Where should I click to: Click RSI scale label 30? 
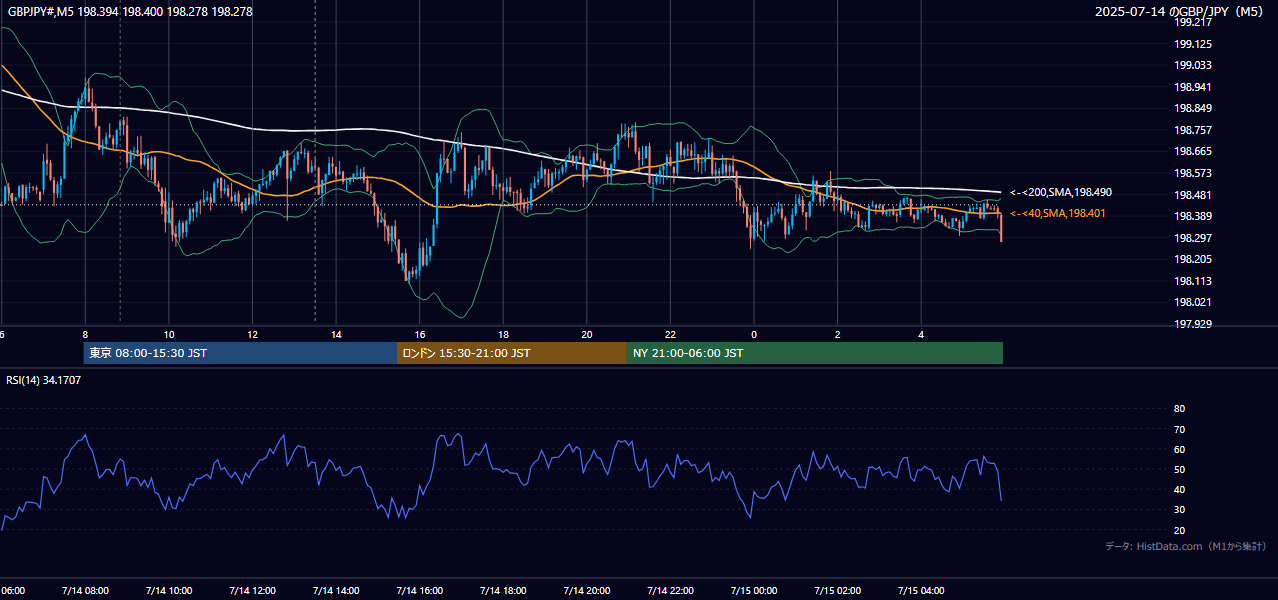click(x=1179, y=510)
